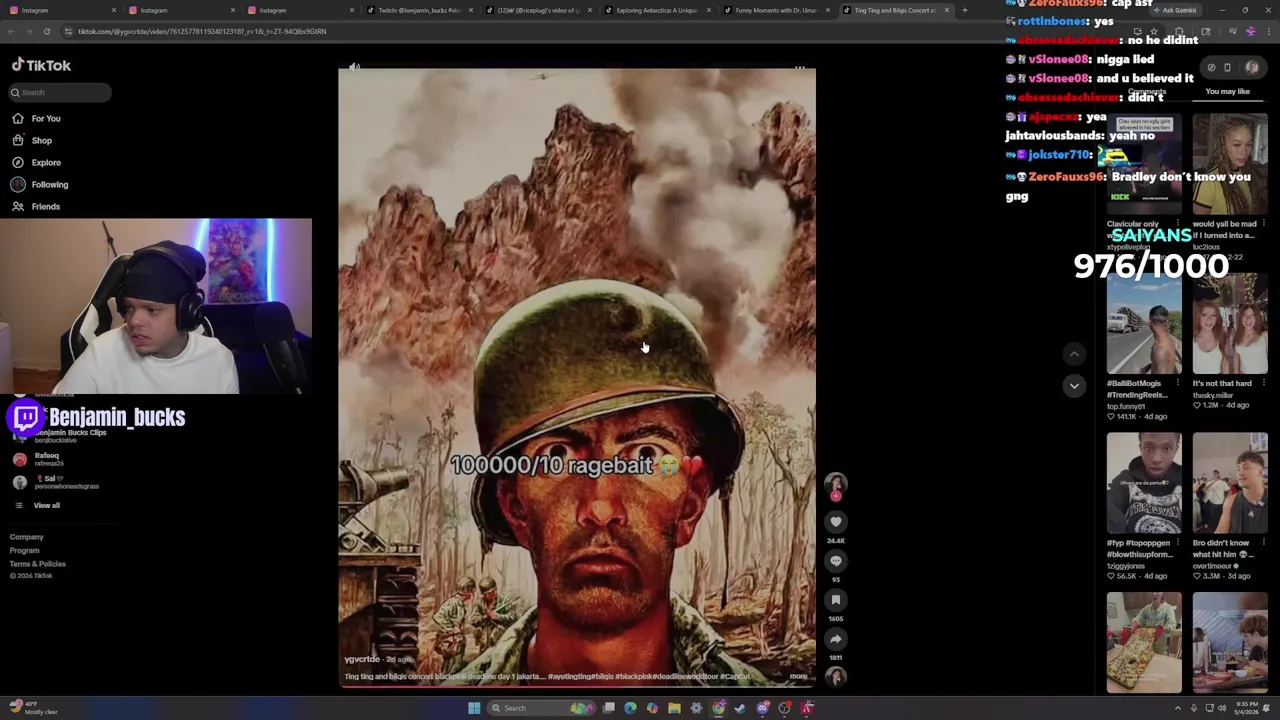Open the '#BalliBolMogis' recommended video thumbnail
Viewport: 1280px width, 720px height.
pos(1144,324)
